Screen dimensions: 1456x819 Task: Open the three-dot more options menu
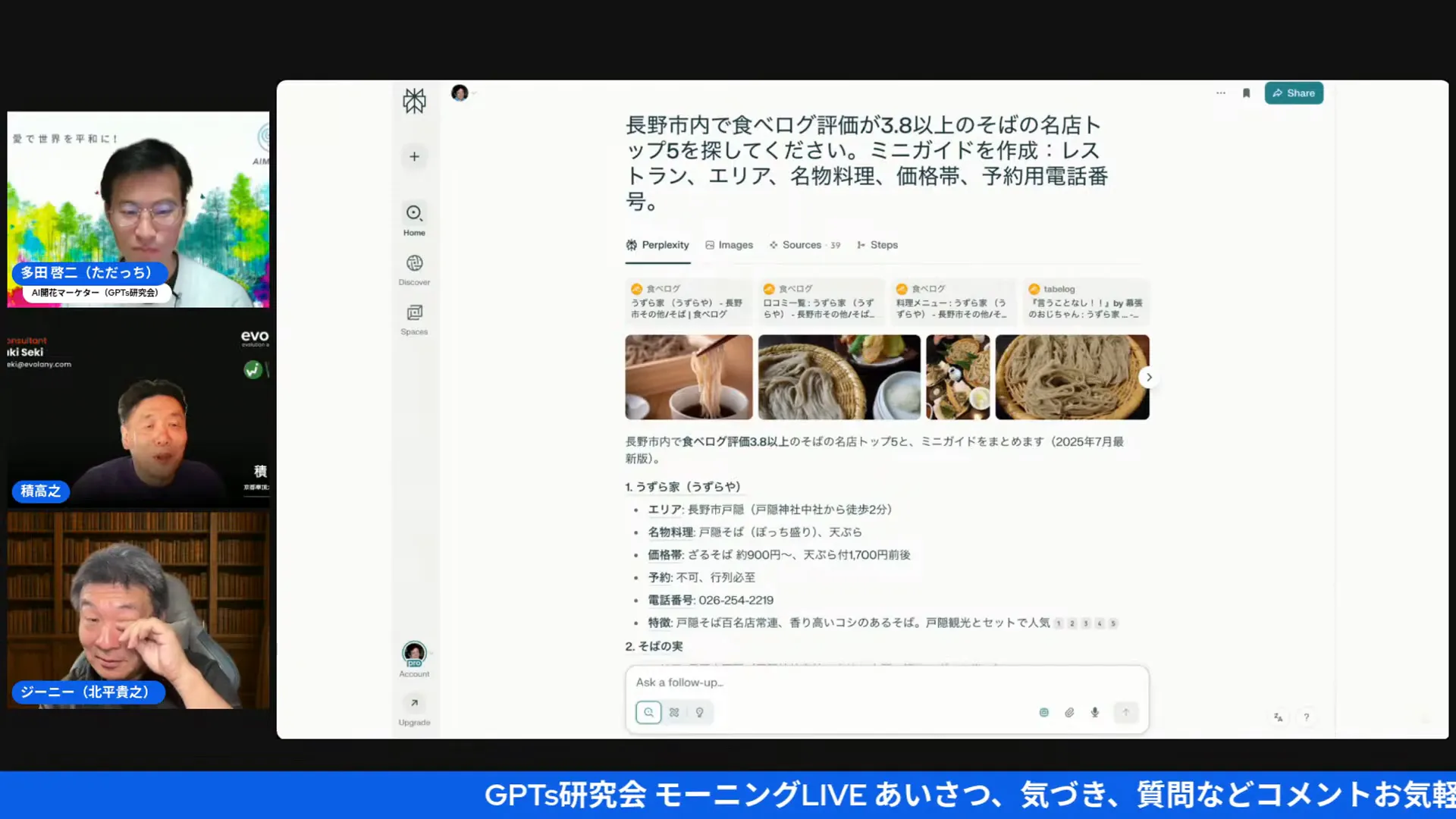point(1221,93)
